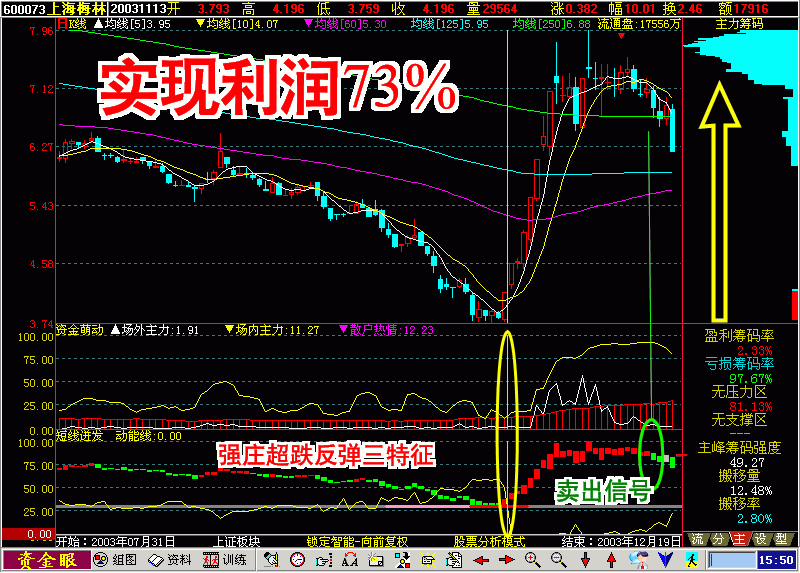Image resolution: width=800 pixels, height=573 pixels.
Task: Click the red triangle marker above chart
Action: (621, 36)
